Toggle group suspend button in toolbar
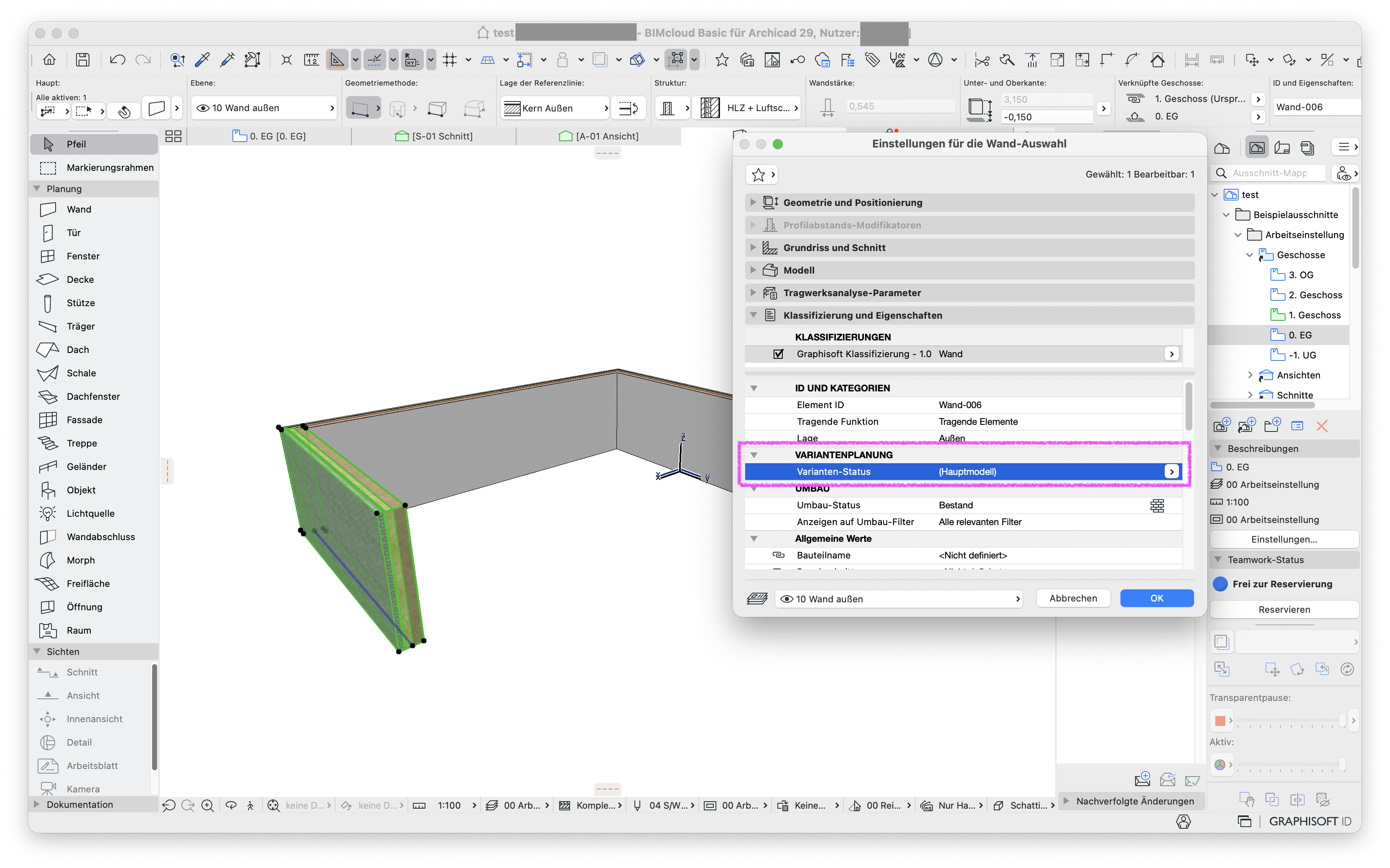 click(x=677, y=60)
